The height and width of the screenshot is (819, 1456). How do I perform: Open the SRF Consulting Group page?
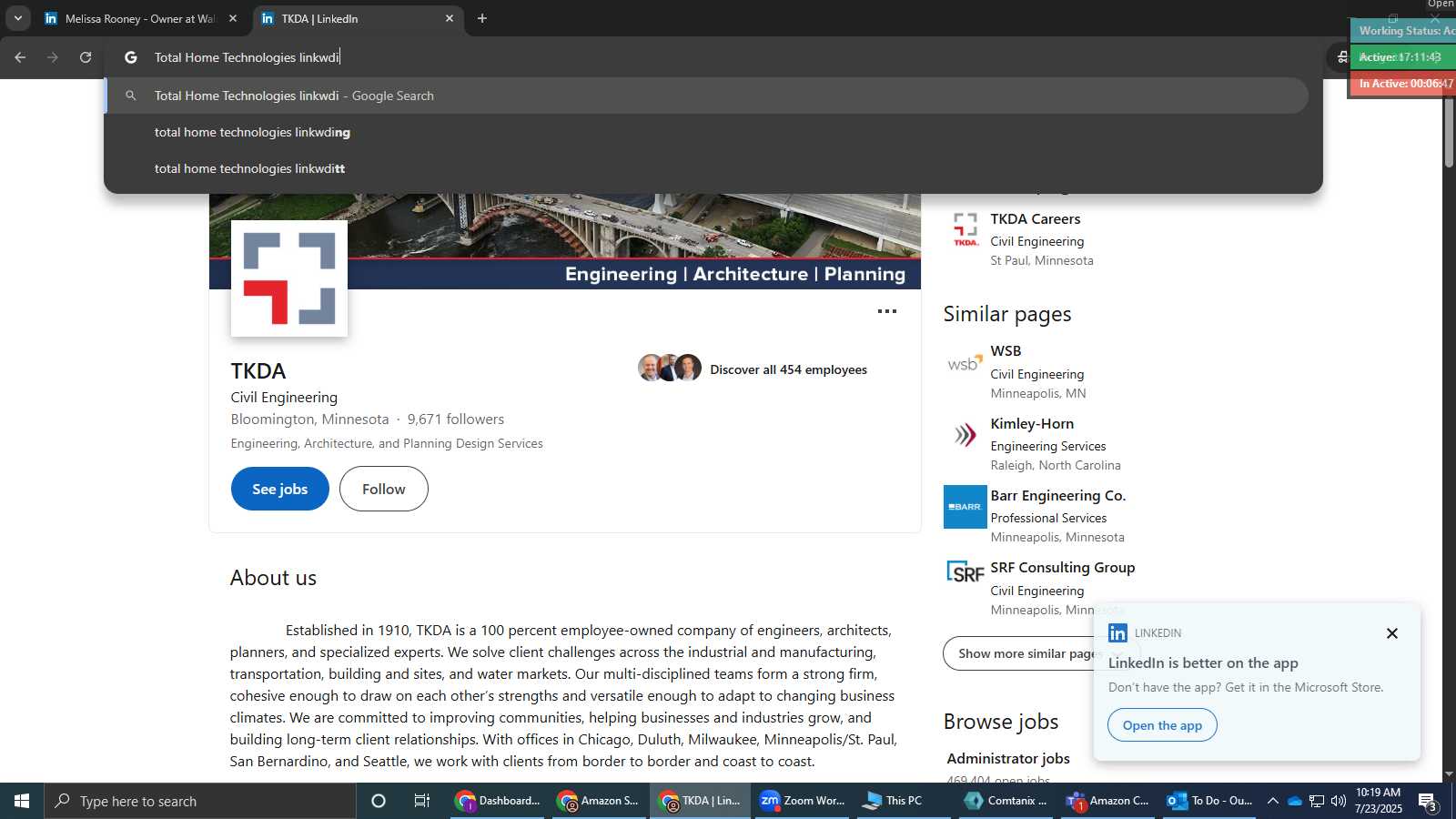click(1063, 568)
